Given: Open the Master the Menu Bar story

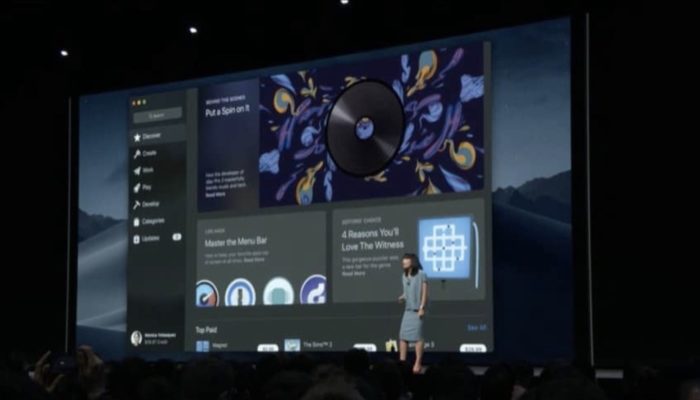Looking at the screenshot, I should click(236, 242).
